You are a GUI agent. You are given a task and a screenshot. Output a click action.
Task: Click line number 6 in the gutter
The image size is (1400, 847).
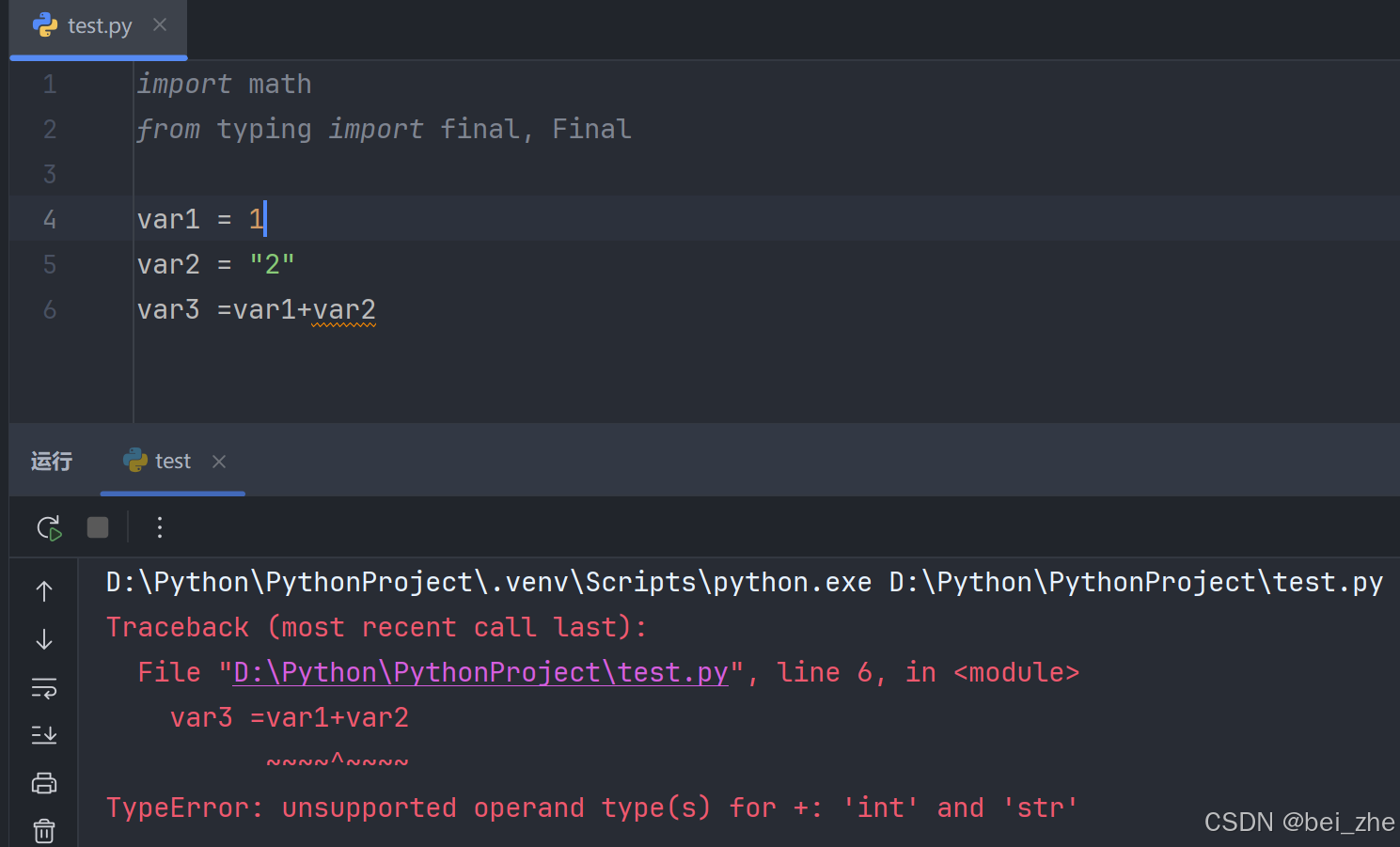(x=49, y=309)
